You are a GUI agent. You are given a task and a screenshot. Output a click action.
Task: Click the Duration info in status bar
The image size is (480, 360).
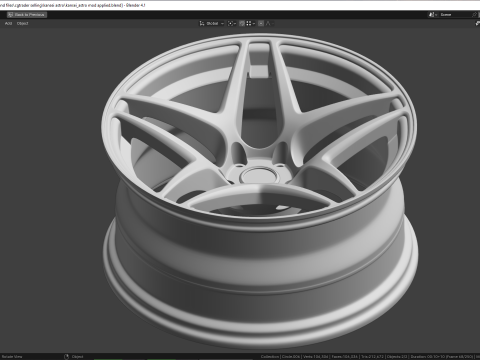click(442, 357)
